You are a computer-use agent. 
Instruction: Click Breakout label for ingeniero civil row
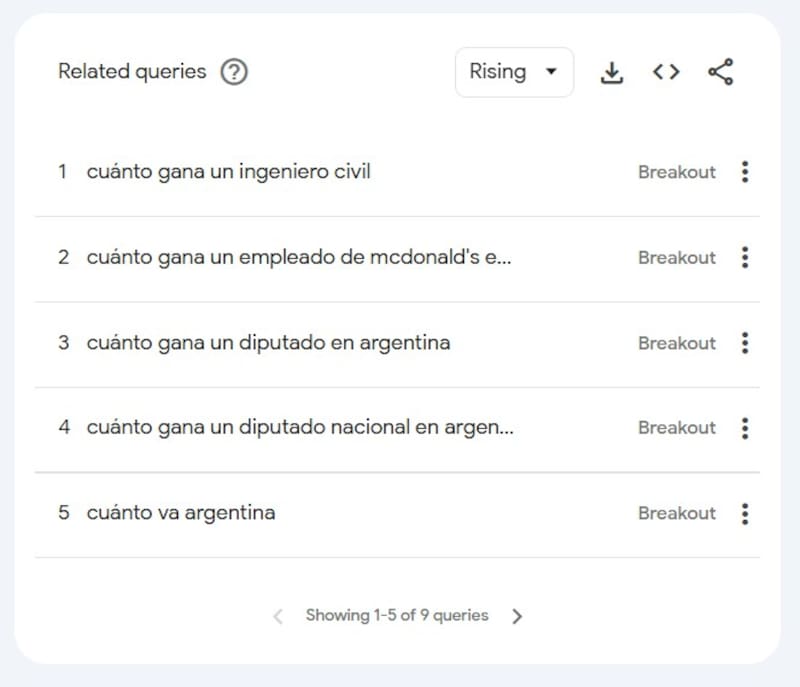coord(677,172)
